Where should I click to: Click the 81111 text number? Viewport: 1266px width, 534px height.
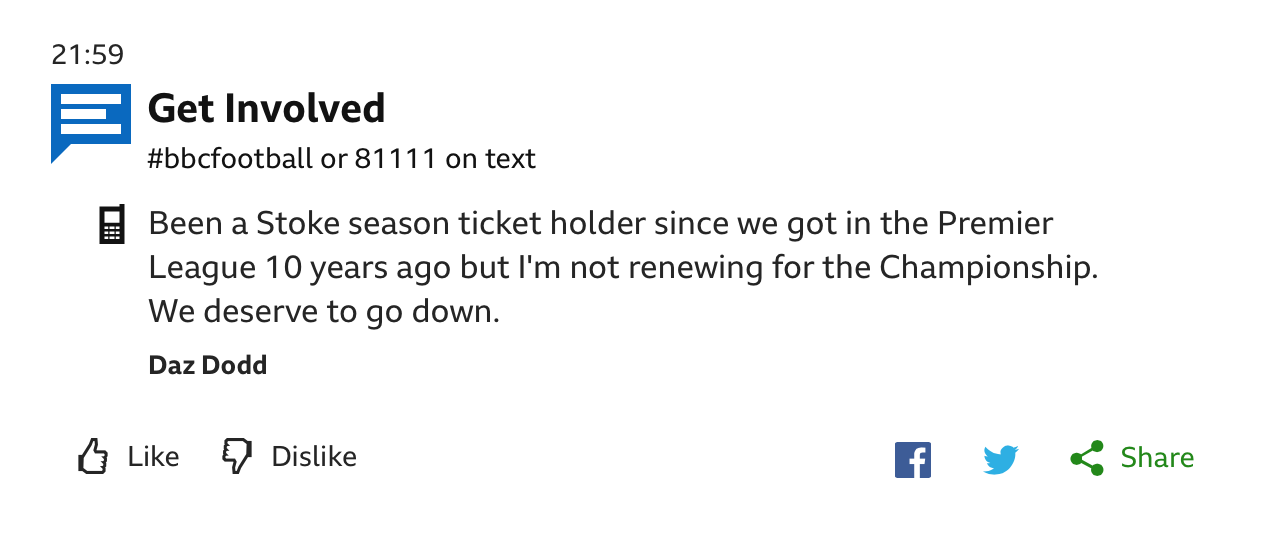point(395,159)
